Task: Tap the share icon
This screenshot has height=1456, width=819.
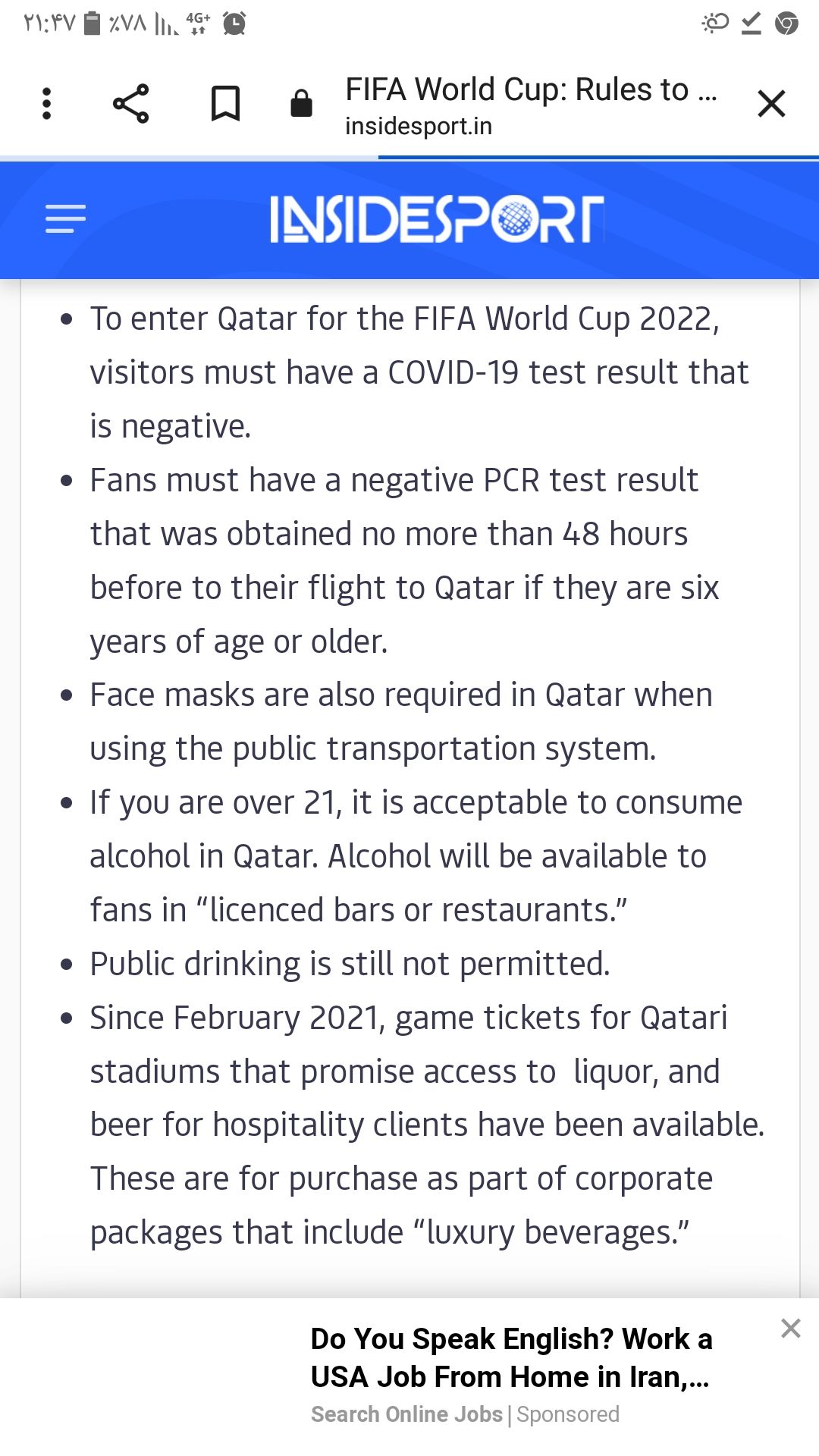Action: [131, 104]
